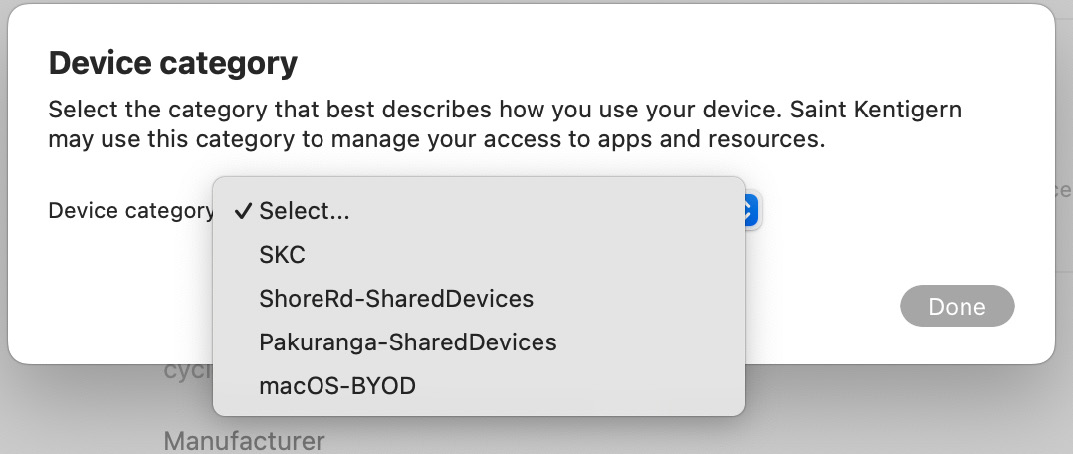Image resolution: width=1073 pixels, height=454 pixels.
Task: Click the blue dropdown arrows control
Action: (751, 211)
